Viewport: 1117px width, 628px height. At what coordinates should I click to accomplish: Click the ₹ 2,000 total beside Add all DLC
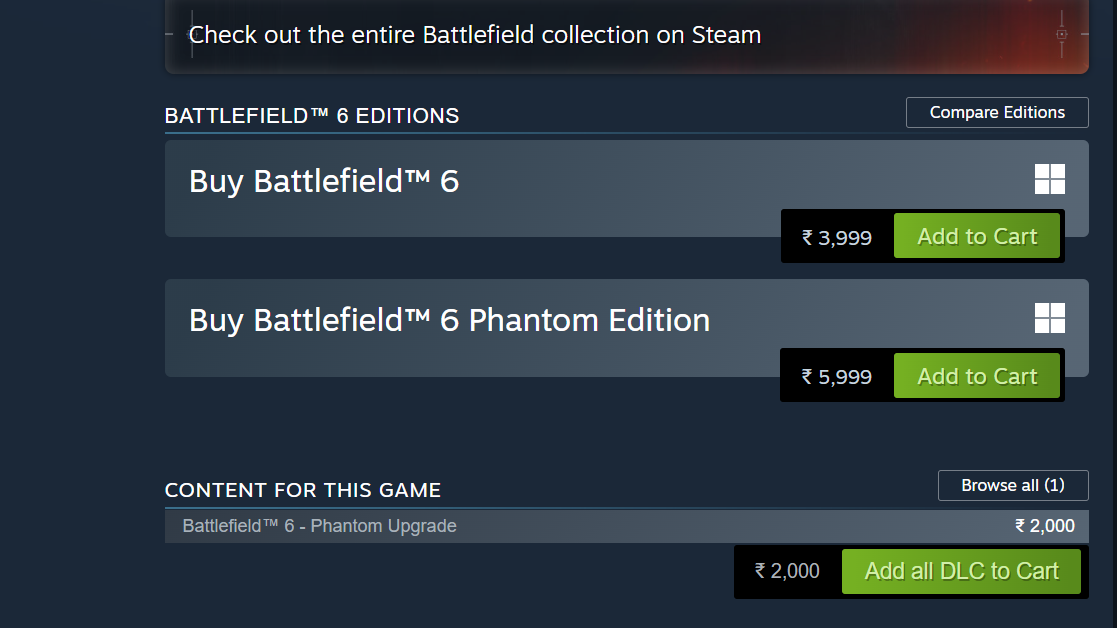(787, 571)
